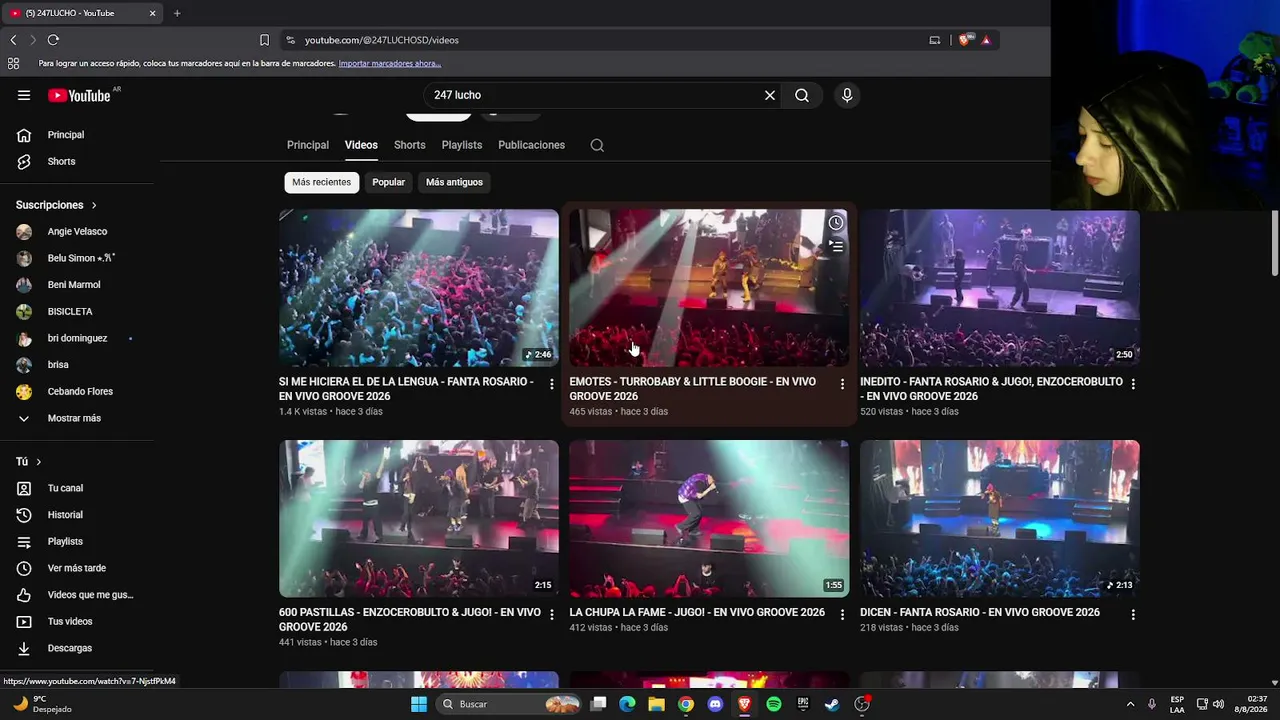Screen dimensions: 1280x720
Task: Open options menu for INEDITO video
Action: 1133,384
